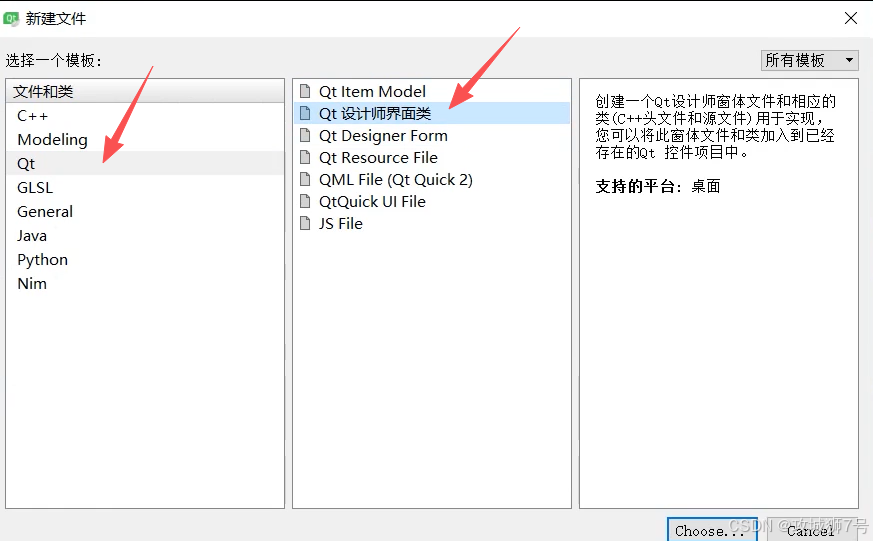Select the Qt category

pos(145,164)
